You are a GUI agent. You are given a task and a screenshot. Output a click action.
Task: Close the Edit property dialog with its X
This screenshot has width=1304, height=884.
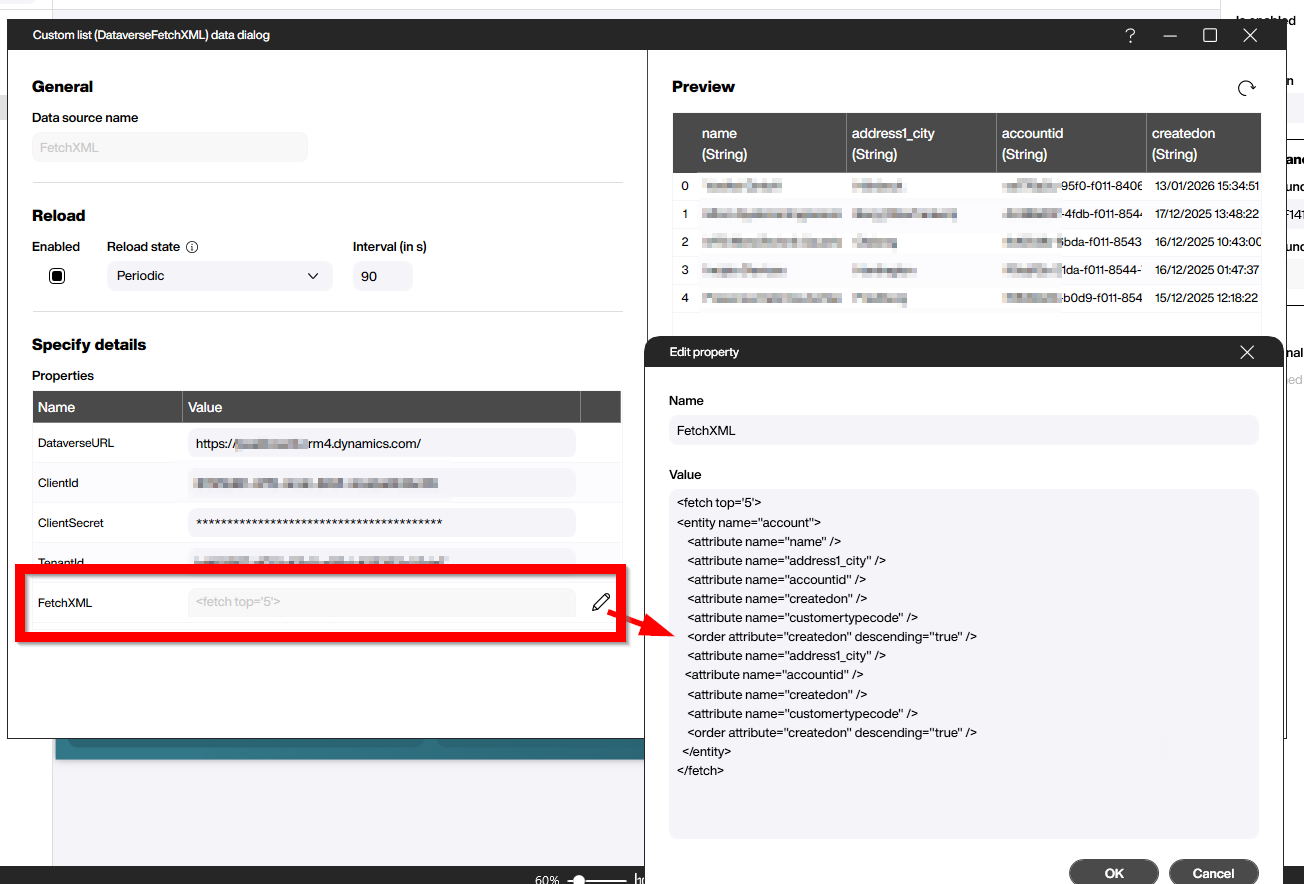pyautogui.click(x=1247, y=352)
